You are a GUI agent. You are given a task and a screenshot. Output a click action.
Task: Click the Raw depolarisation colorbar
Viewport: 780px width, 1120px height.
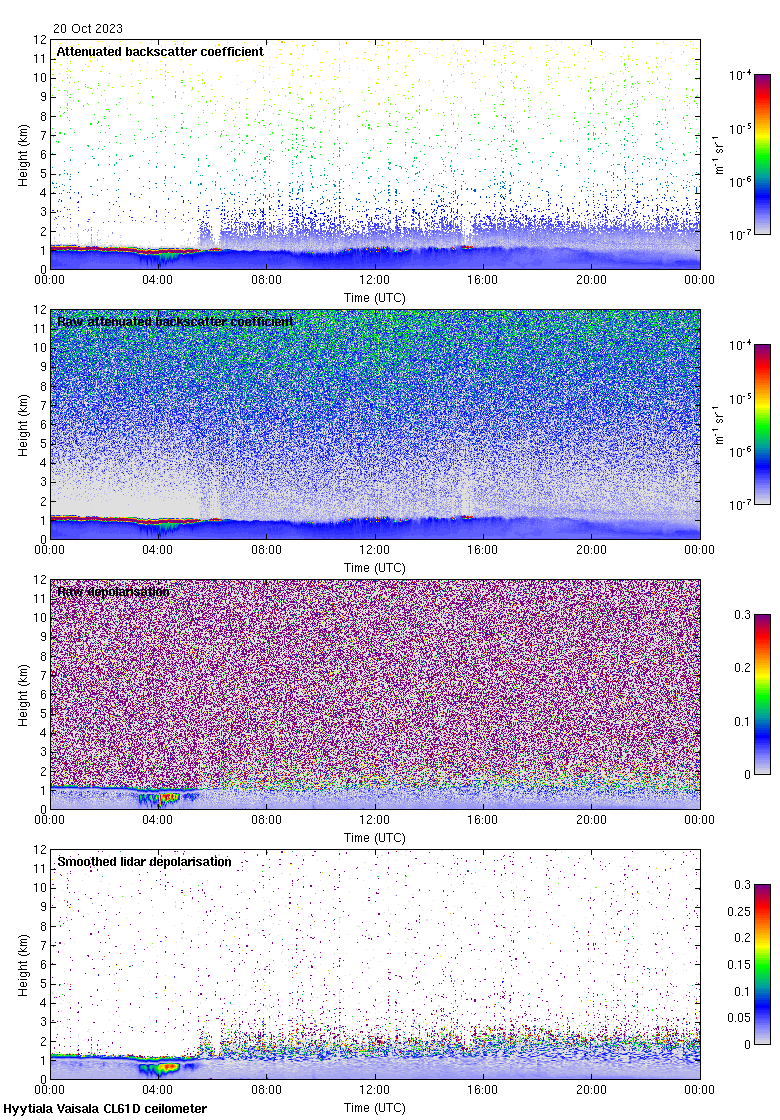tap(762, 694)
